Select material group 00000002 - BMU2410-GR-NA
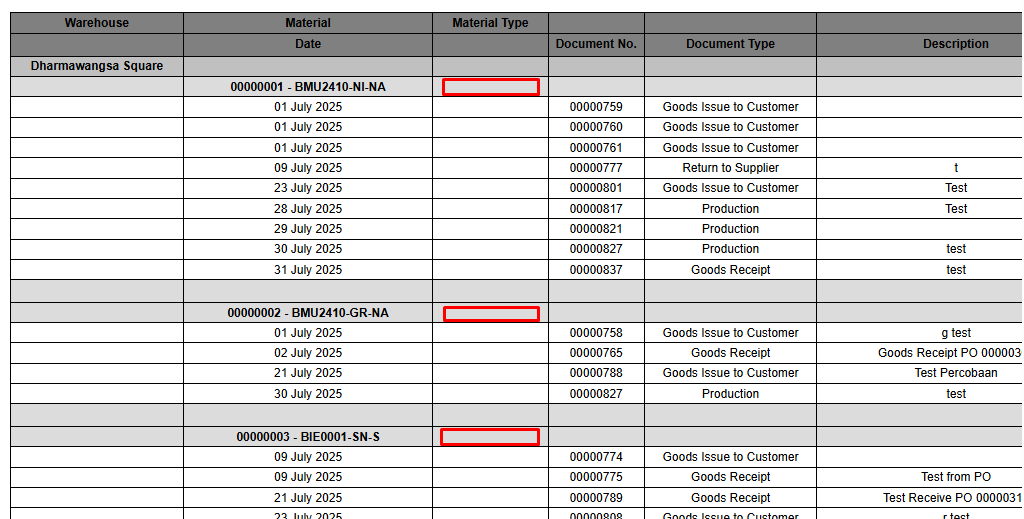Viewport: 1024px width, 519px height. coord(308,313)
